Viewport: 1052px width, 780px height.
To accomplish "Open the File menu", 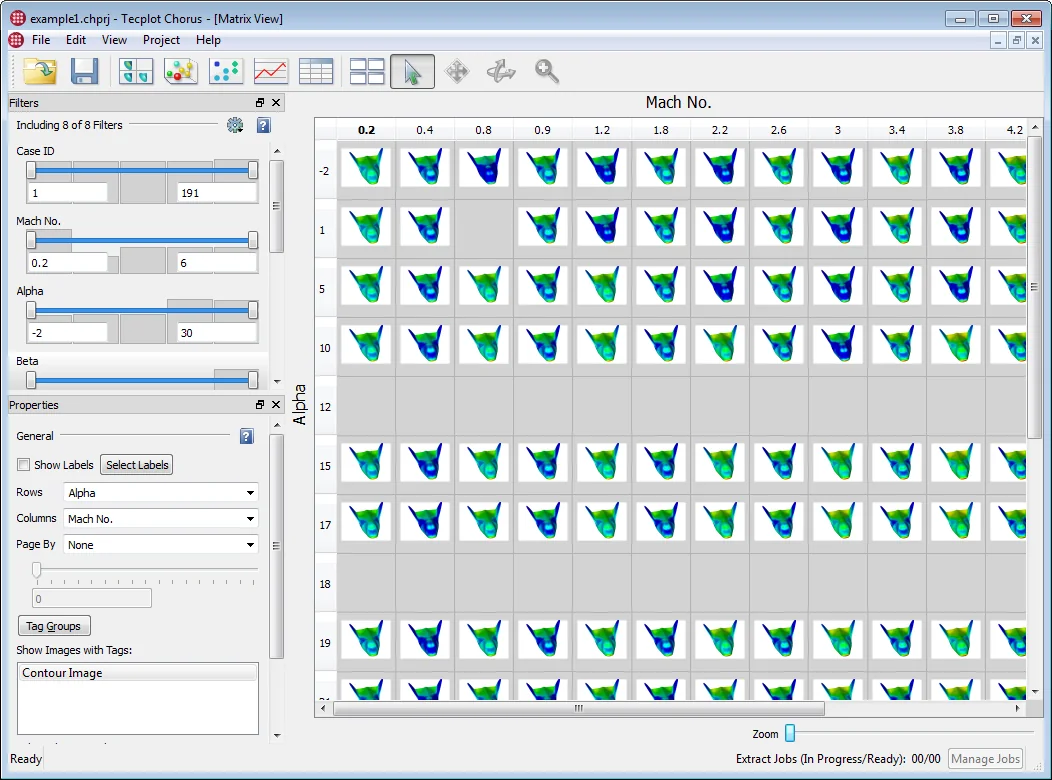I will [x=41, y=40].
